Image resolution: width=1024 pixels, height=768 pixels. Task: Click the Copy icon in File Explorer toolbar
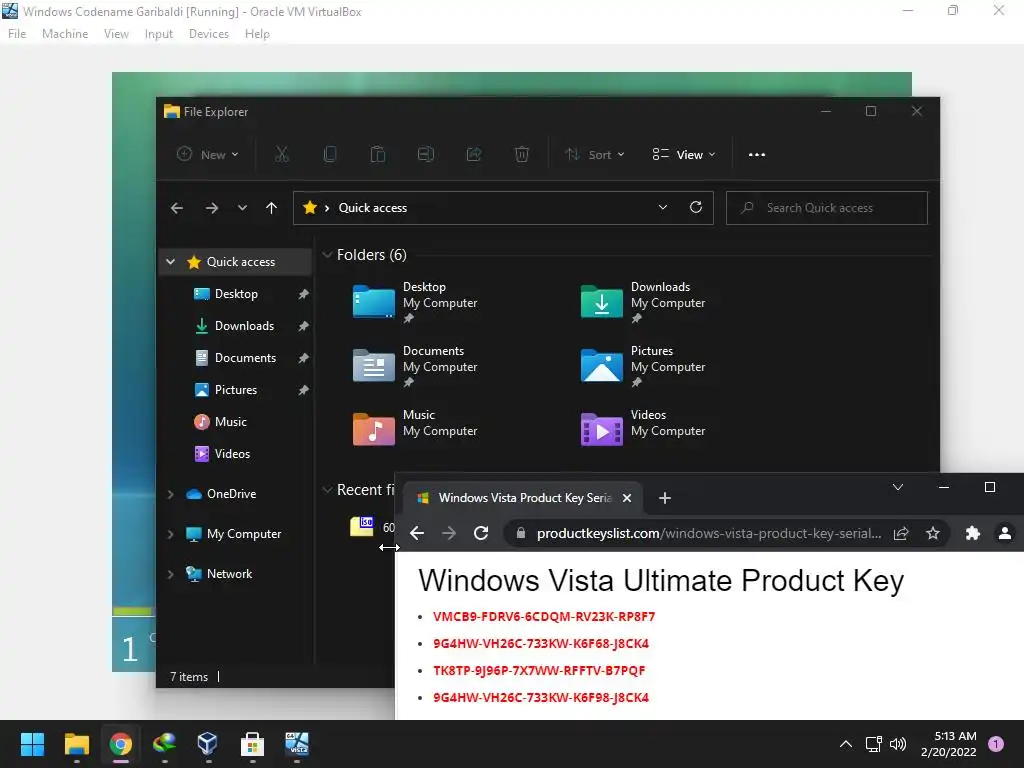(330, 155)
